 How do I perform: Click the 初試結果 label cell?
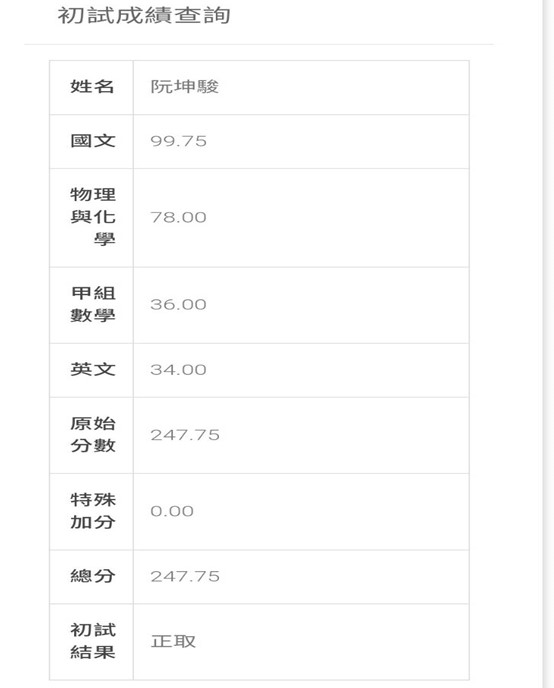[92, 641]
